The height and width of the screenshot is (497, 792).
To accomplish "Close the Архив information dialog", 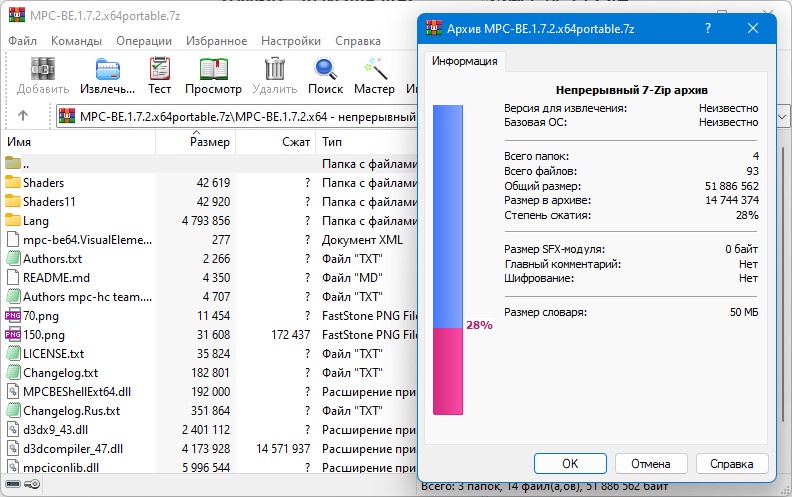I will [753, 28].
